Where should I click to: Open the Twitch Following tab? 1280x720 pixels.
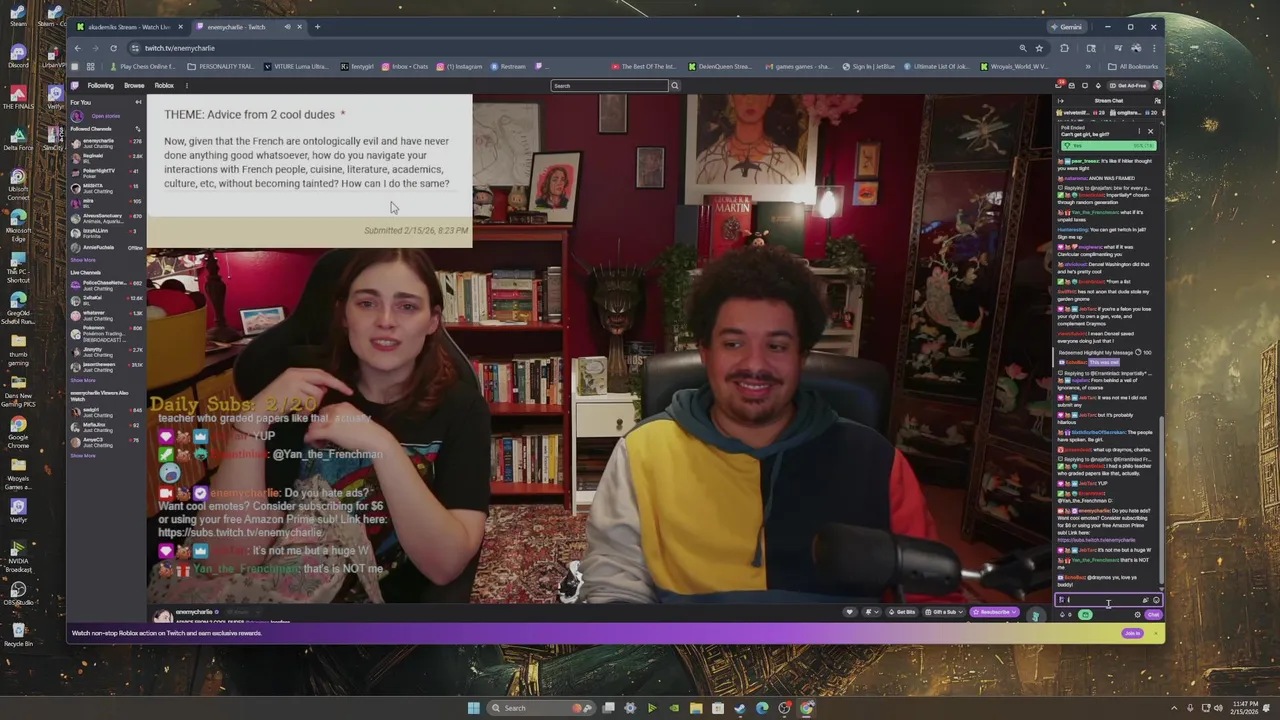pyautogui.click(x=100, y=85)
